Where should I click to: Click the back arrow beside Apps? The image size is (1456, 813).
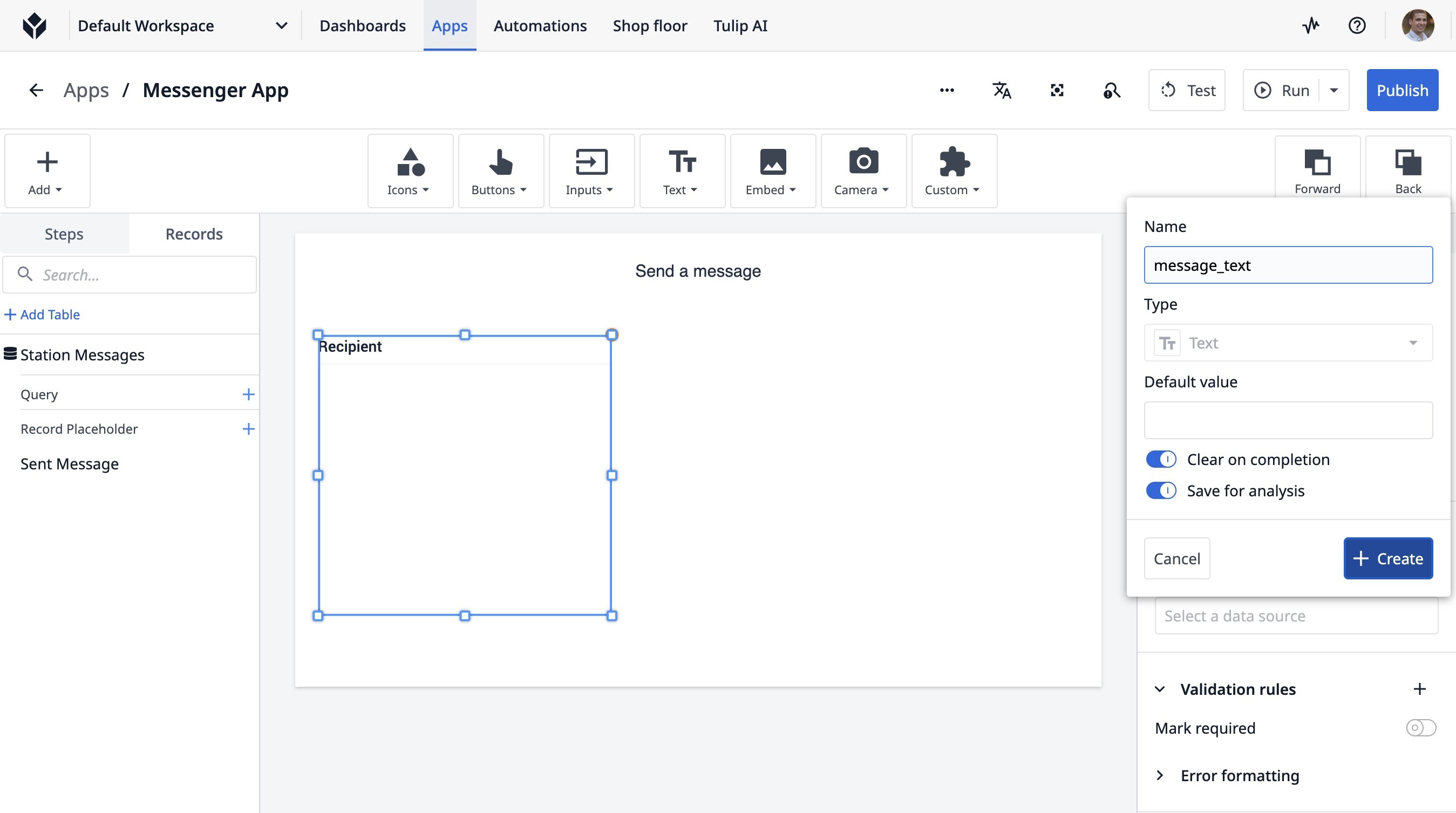coord(36,91)
